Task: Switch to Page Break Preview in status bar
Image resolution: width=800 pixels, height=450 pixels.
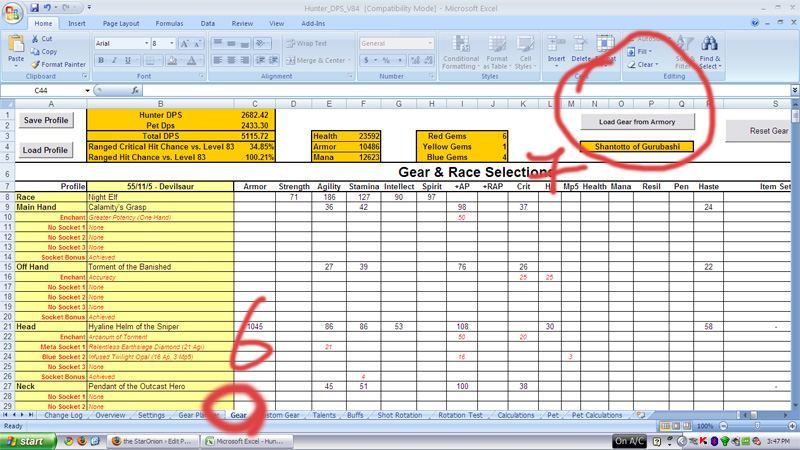Action: click(687, 426)
